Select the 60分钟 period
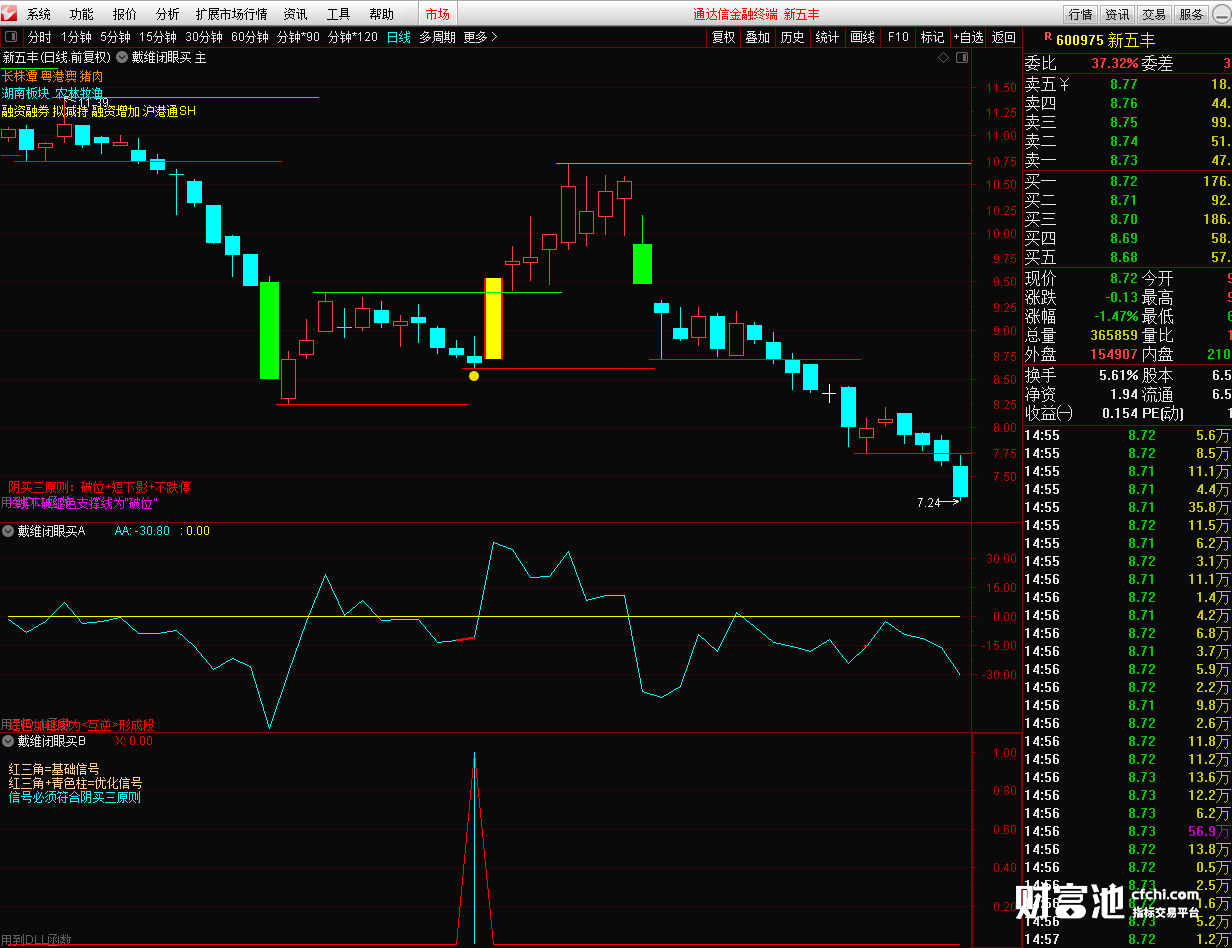 (250, 37)
